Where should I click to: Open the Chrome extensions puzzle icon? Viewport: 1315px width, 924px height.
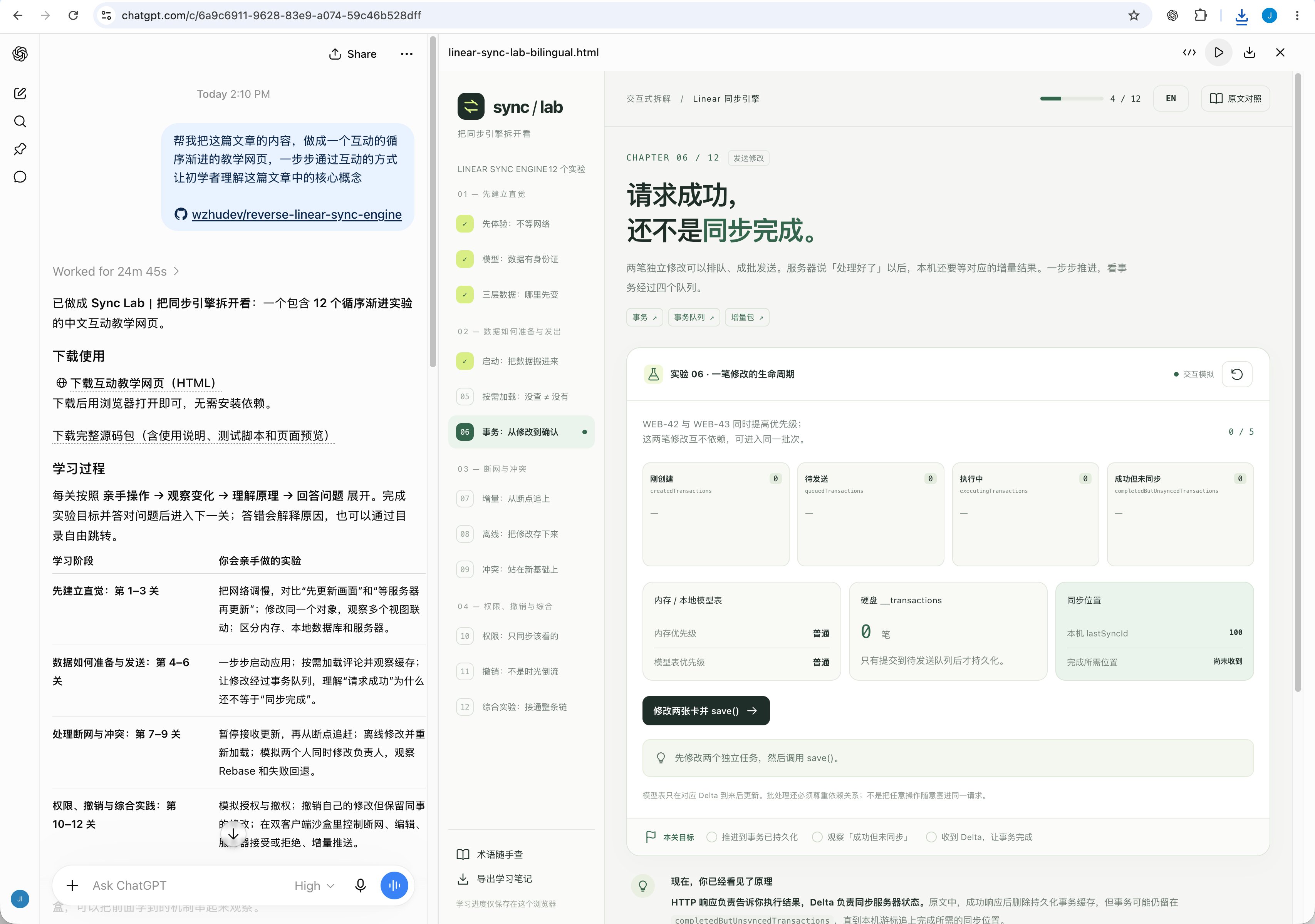point(1201,15)
